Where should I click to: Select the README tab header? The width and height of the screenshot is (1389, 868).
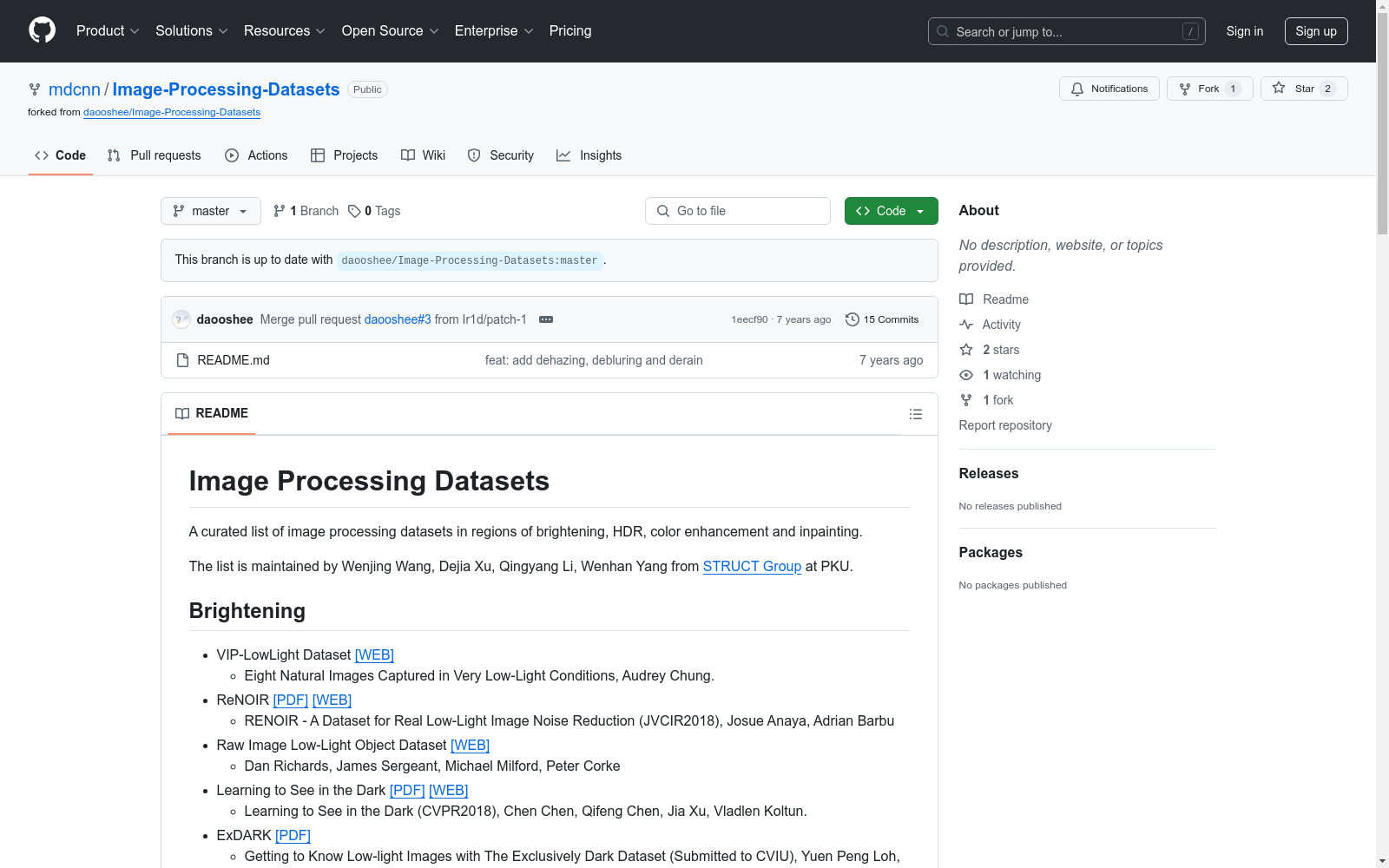click(212, 413)
